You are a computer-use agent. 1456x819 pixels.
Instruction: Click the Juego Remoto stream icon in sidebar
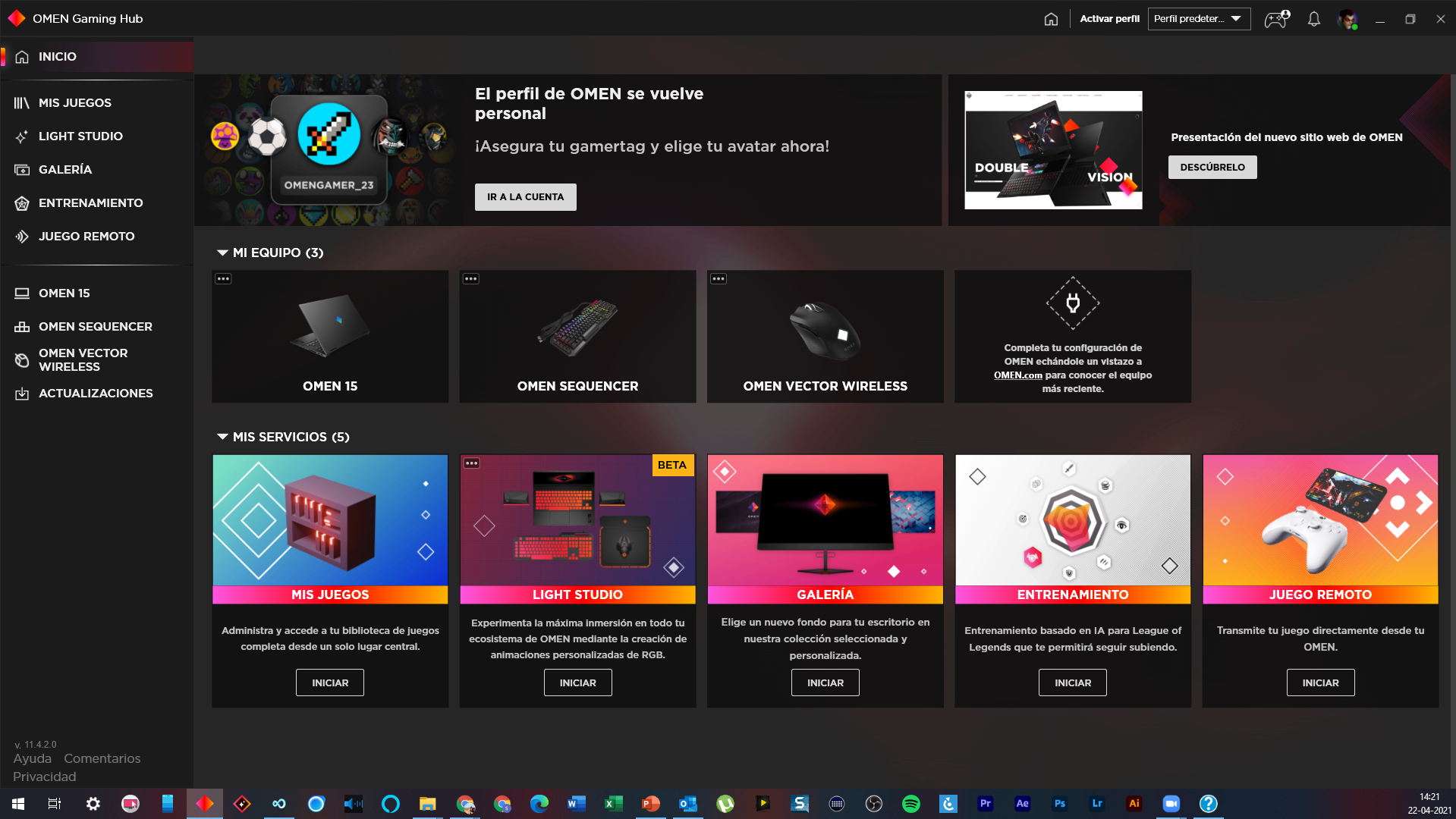point(22,237)
